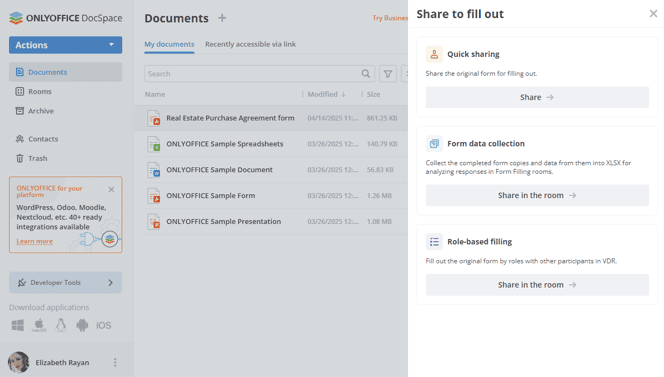Click the Archive box icon
The height and width of the screenshot is (377, 664).
(19, 111)
